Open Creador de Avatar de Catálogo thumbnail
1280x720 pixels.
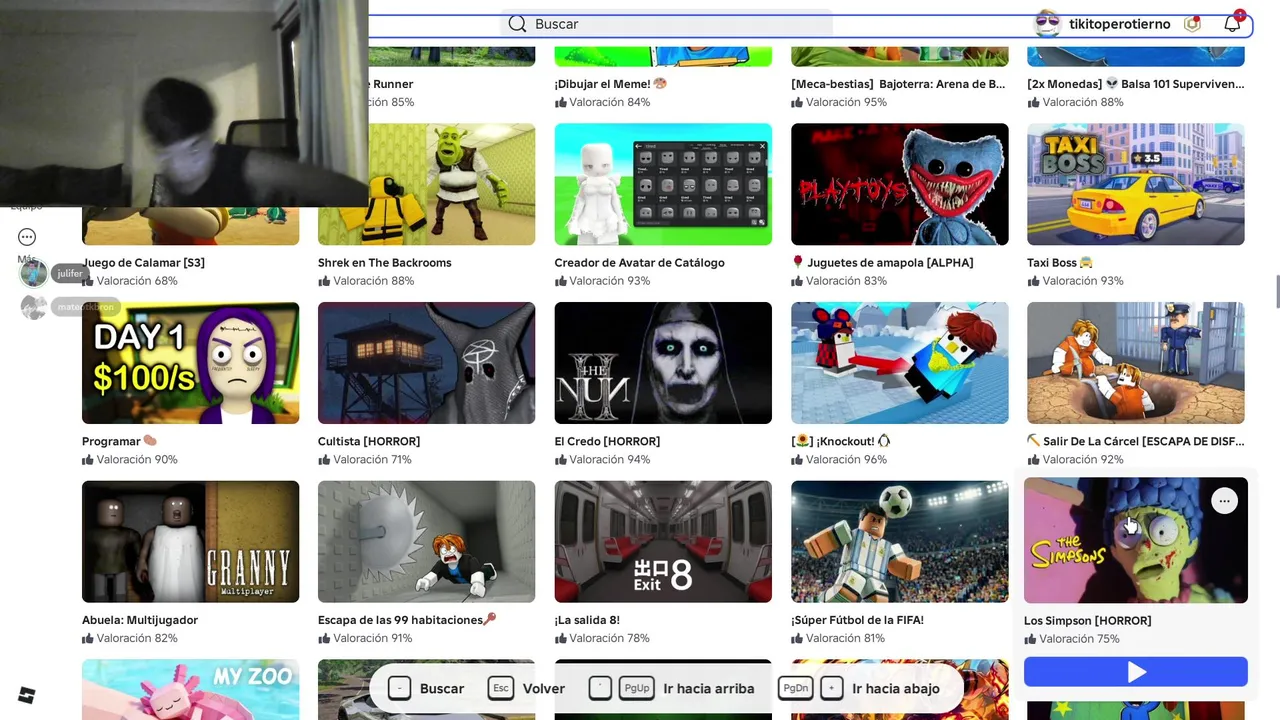coord(663,184)
